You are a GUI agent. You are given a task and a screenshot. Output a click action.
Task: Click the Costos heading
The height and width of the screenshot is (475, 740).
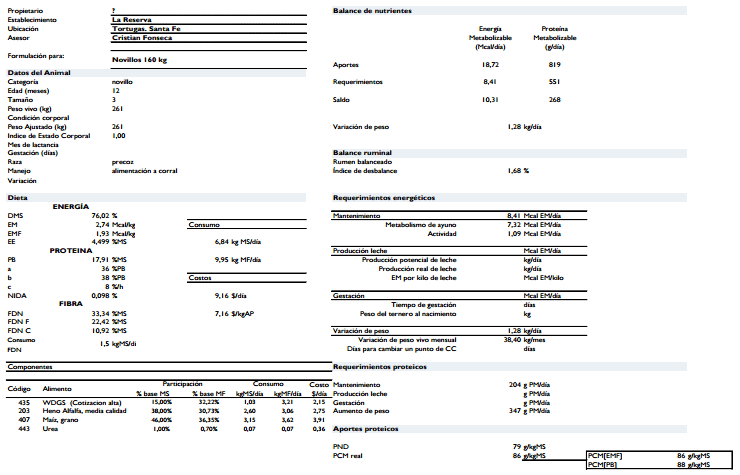pos(200,278)
